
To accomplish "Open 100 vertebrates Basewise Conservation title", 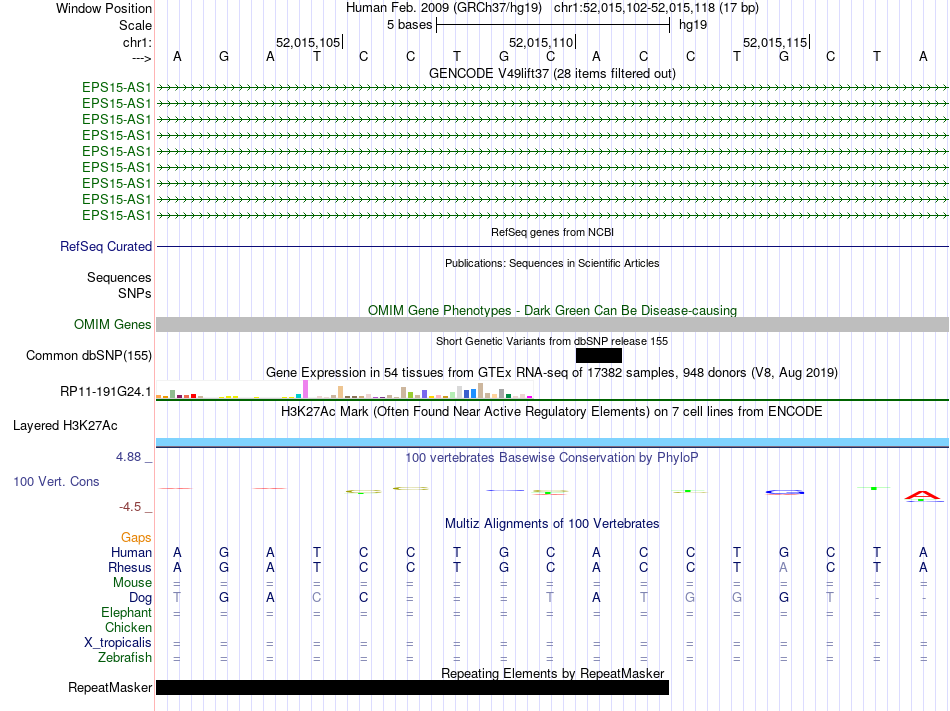I will [552, 458].
